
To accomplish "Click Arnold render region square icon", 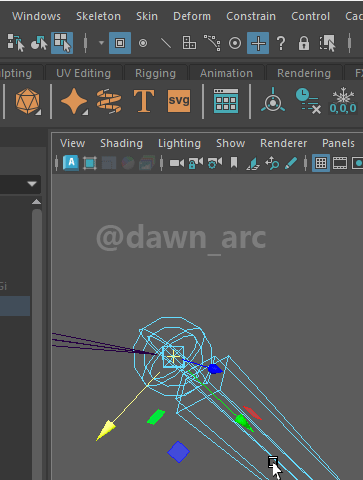I will coord(90,163).
